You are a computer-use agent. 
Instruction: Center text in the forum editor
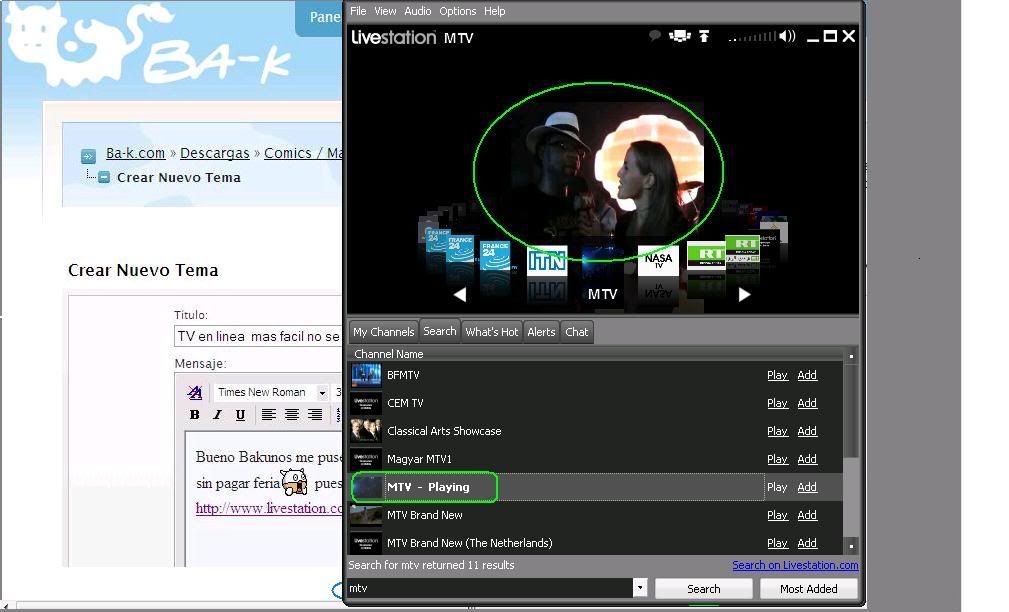click(x=292, y=415)
